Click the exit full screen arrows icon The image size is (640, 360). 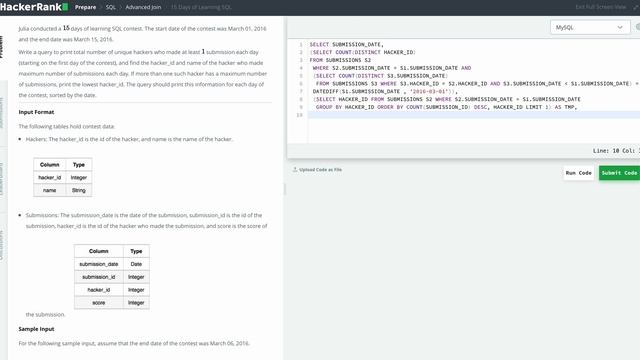click(x=636, y=7)
